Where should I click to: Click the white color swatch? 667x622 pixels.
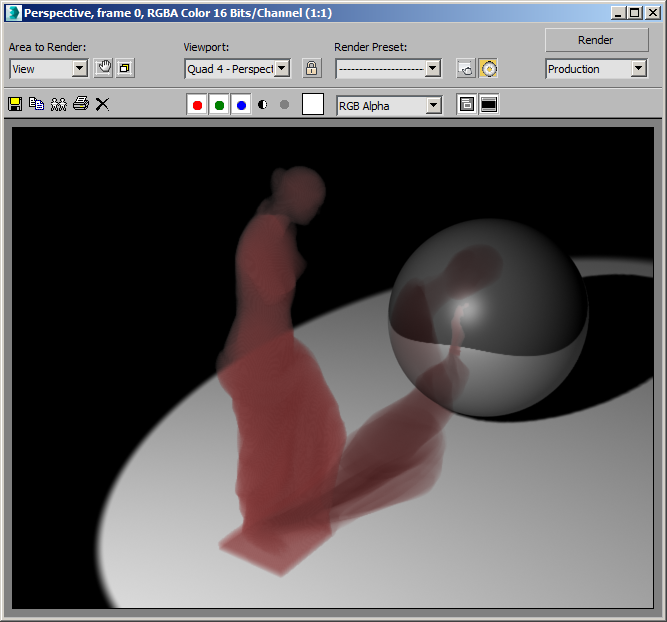point(313,104)
